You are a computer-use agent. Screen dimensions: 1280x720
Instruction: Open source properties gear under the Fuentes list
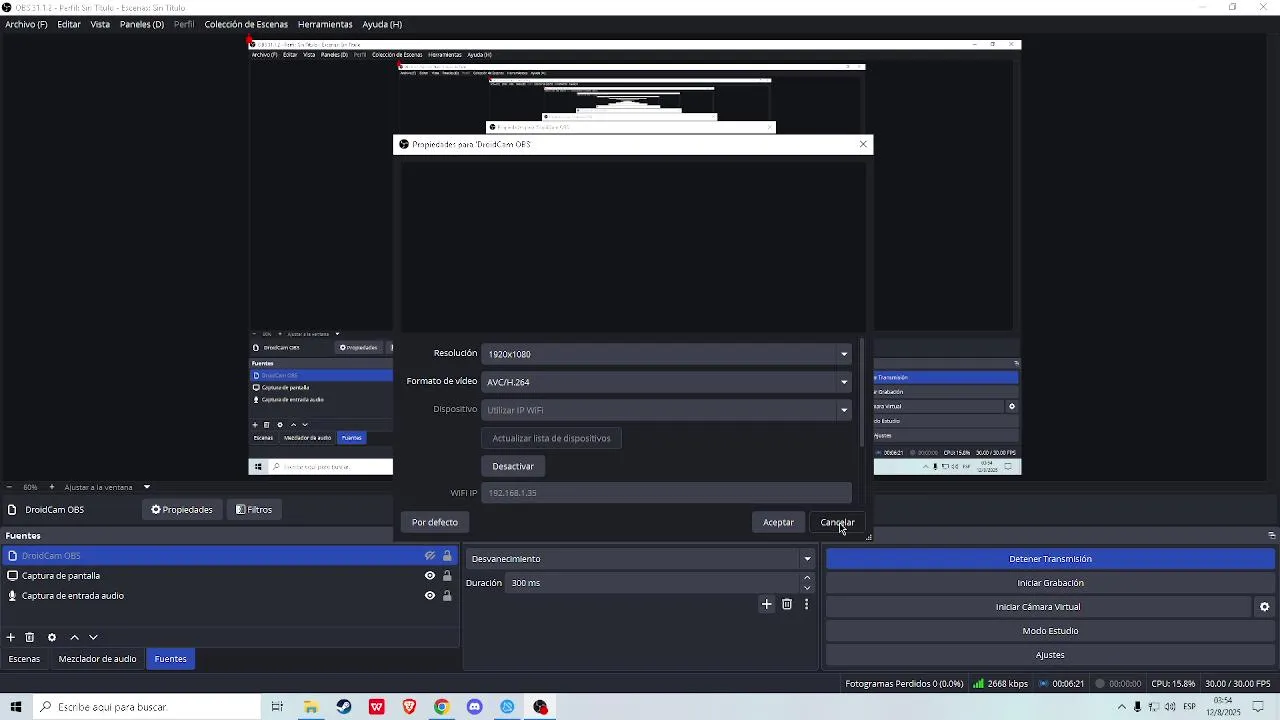(x=52, y=637)
